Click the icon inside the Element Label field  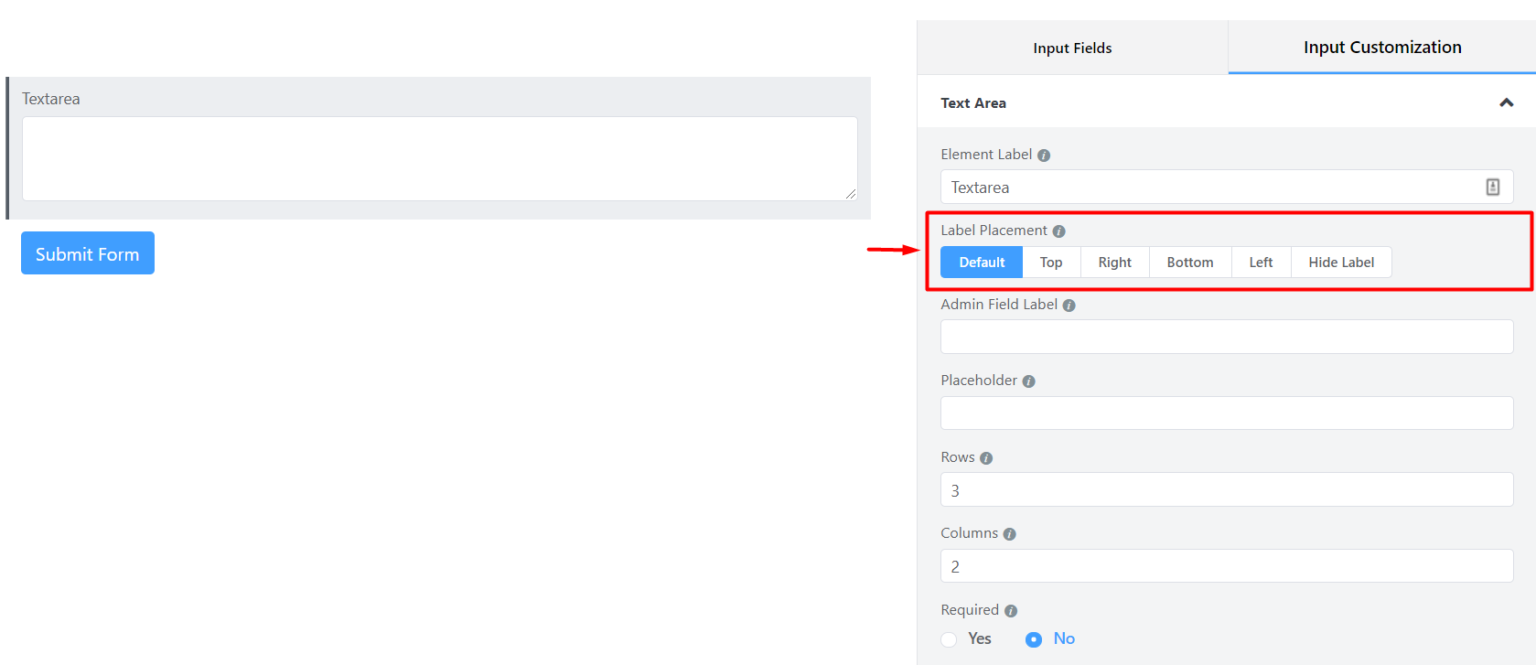(1493, 186)
